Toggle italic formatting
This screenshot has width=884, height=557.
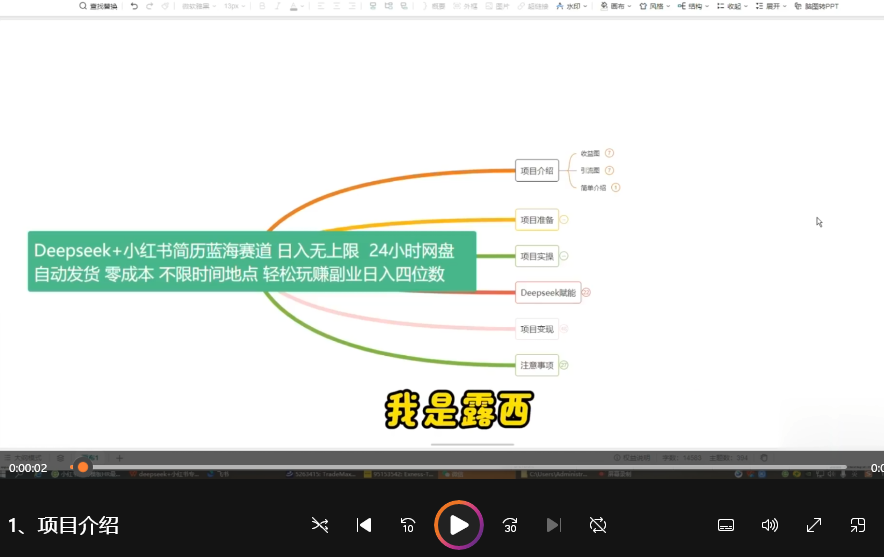click(x=277, y=6)
